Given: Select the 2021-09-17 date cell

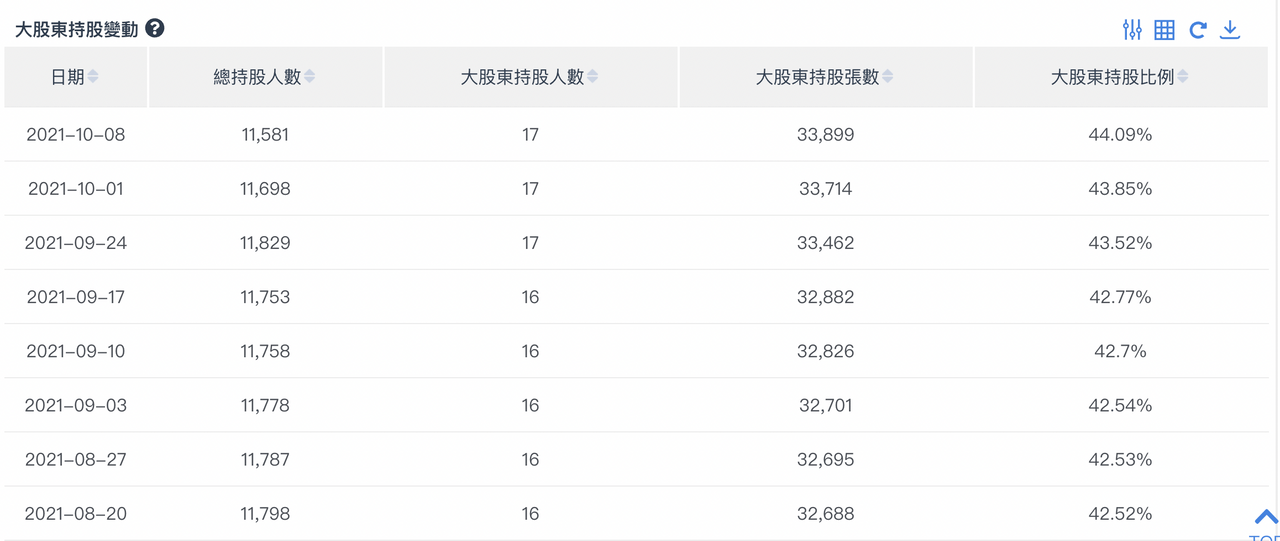Looking at the screenshot, I should click(x=76, y=297).
